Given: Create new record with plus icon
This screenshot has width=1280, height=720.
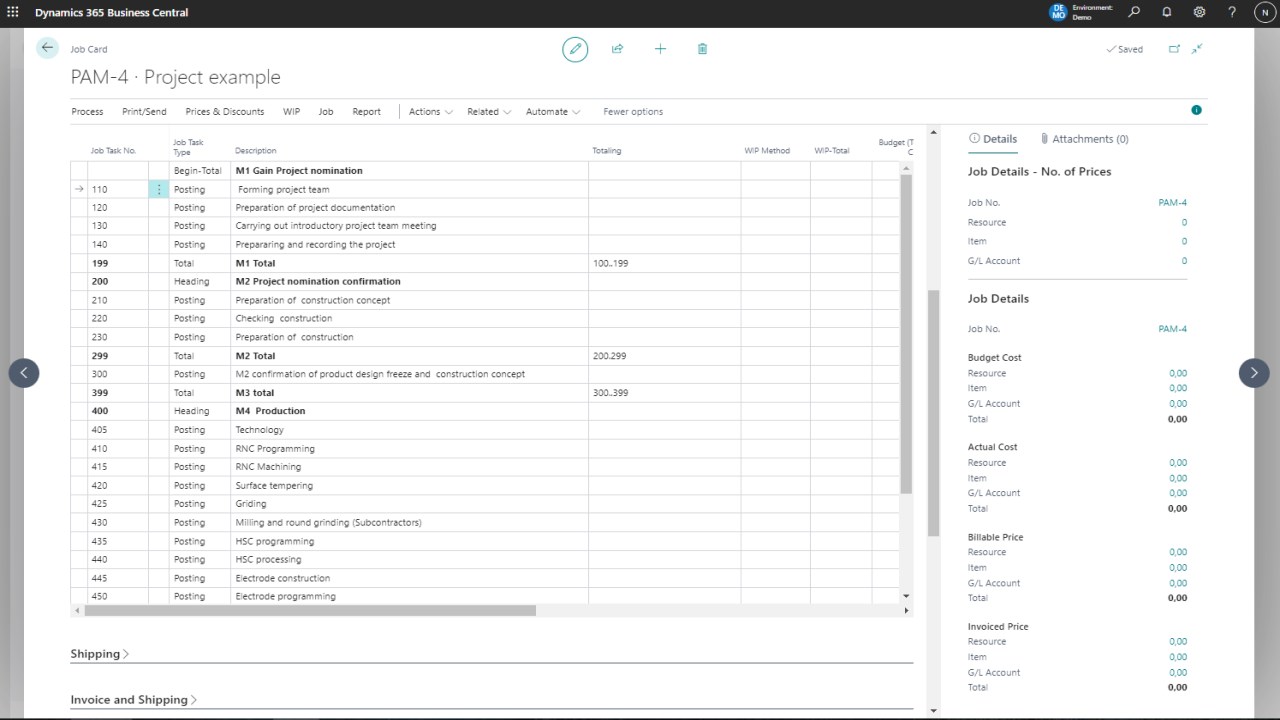Looking at the screenshot, I should pyautogui.click(x=660, y=49).
